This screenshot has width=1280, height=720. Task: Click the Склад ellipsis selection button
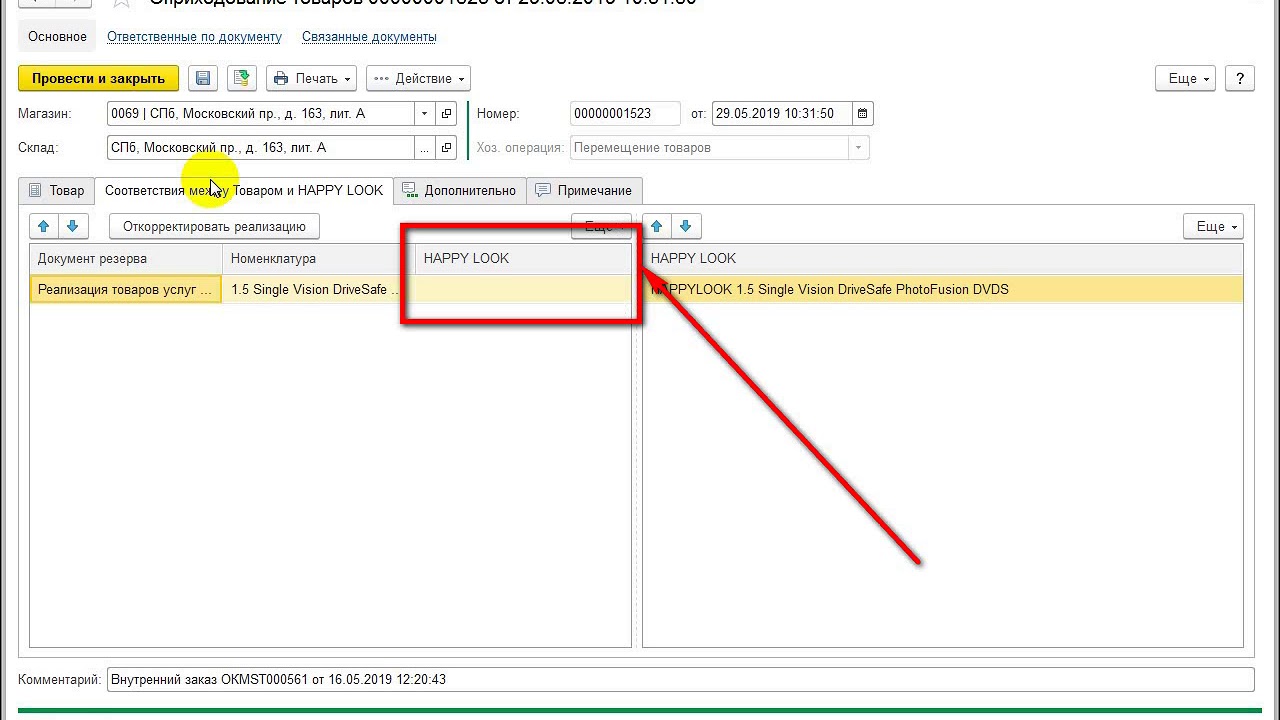click(425, 148)
